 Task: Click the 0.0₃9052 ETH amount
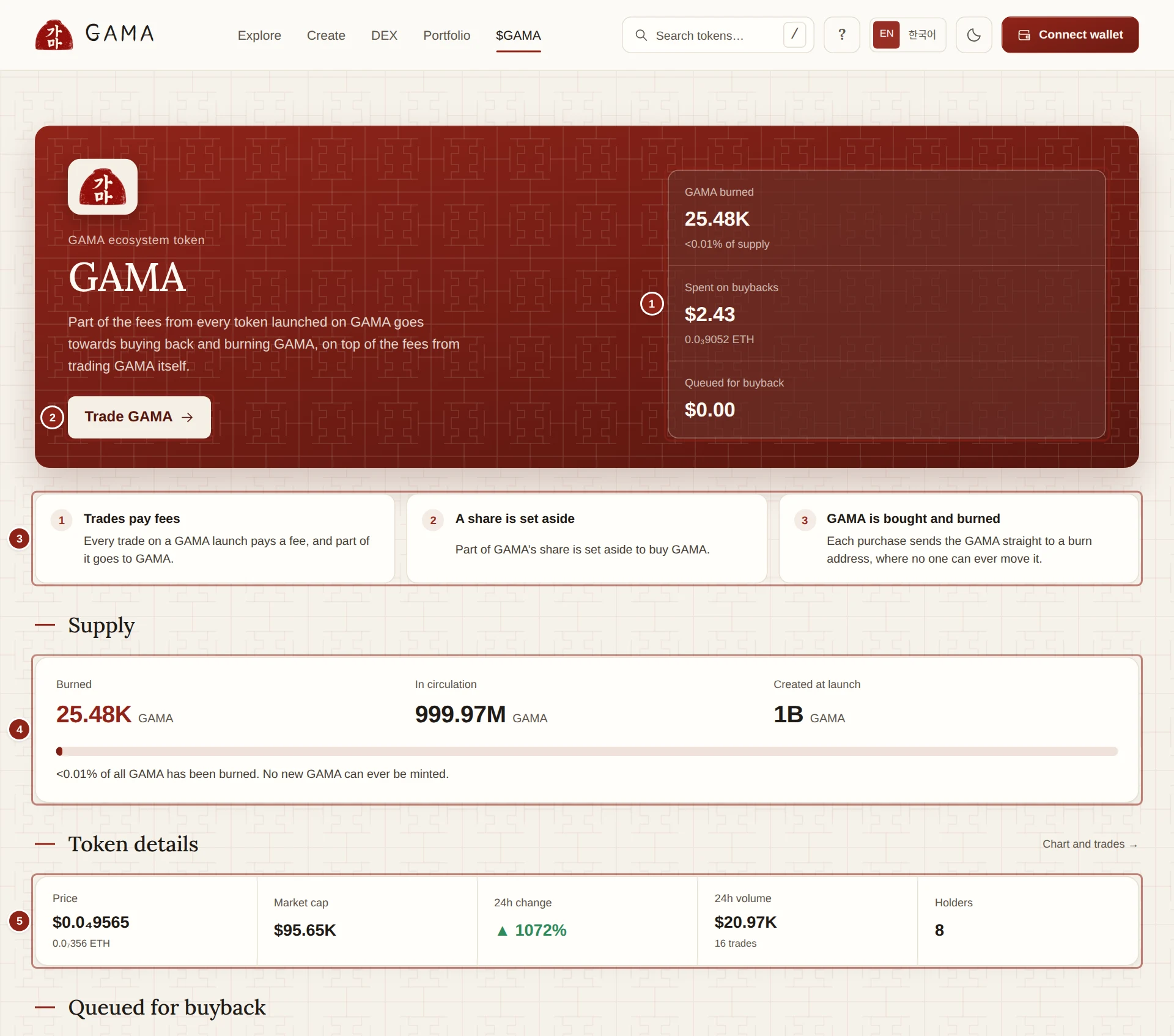pyautogui.click(x=719, y=339)
